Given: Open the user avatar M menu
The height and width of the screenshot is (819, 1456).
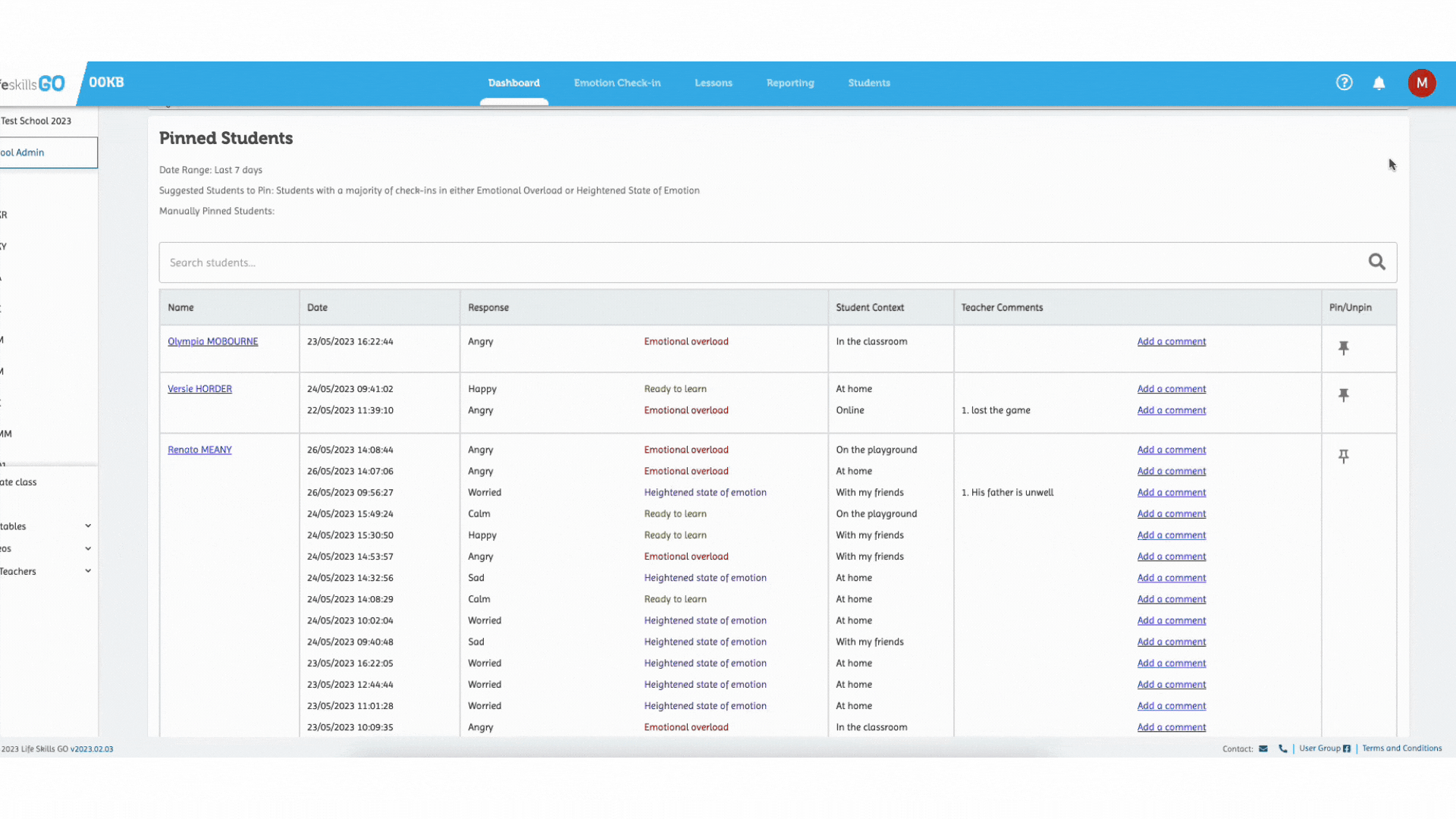Looking at the screenshot, I should point(1422,83).
